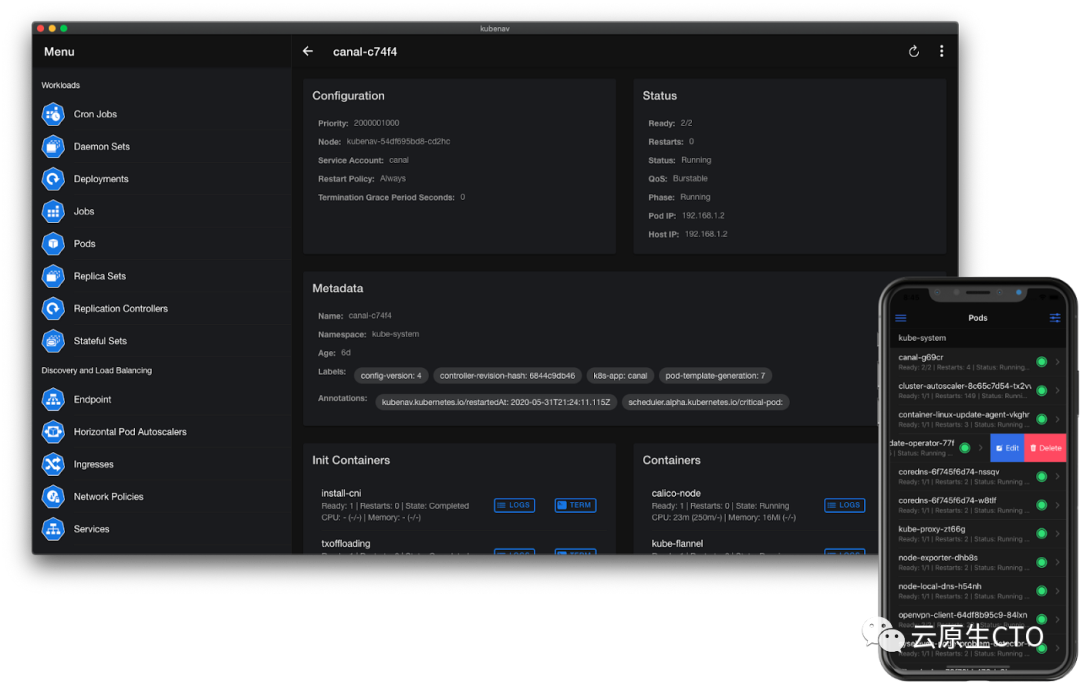
Task: Click the Node value kubenav-54df695bd8-cd2hc
Action: pyautogui.click(x=398, y=141)
